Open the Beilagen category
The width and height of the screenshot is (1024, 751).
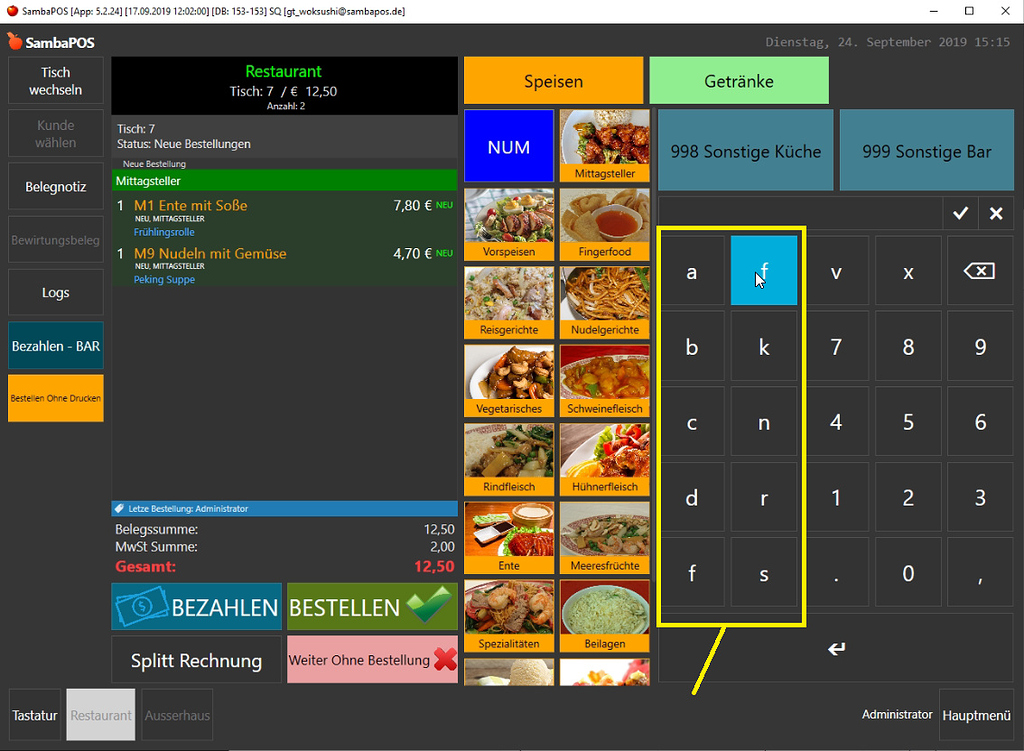(x=604, y=615)
